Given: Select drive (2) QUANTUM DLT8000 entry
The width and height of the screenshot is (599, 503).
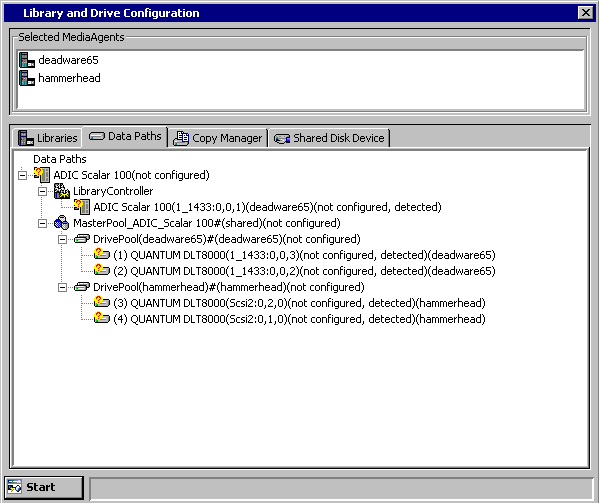Looking at the screenshot, I should [304, 271].
